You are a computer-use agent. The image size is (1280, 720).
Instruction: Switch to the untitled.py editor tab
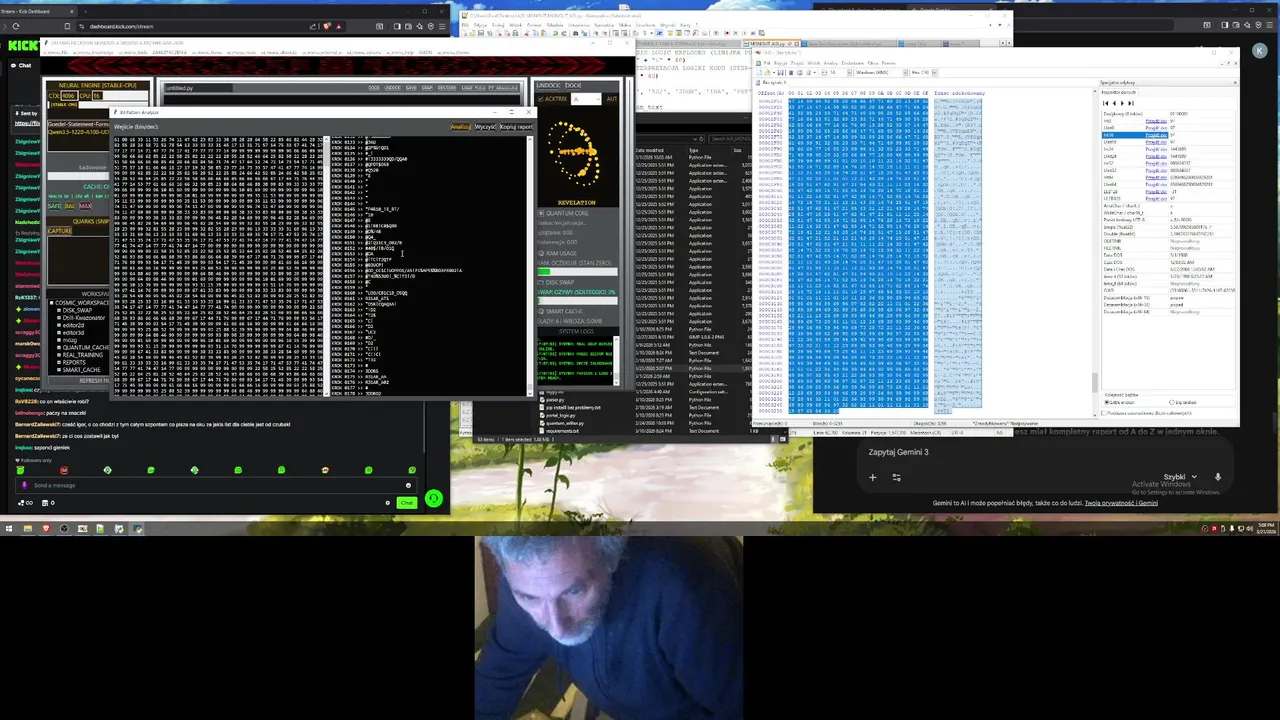coord(198,88)
